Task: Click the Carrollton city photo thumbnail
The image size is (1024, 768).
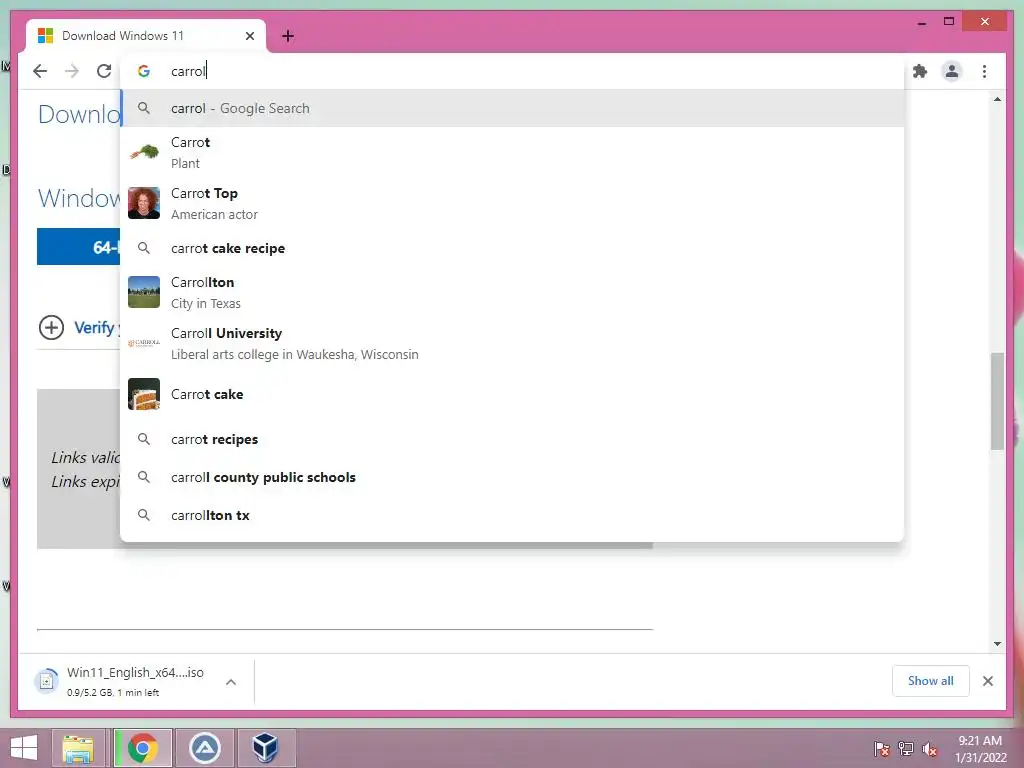Action: (144, 292)
